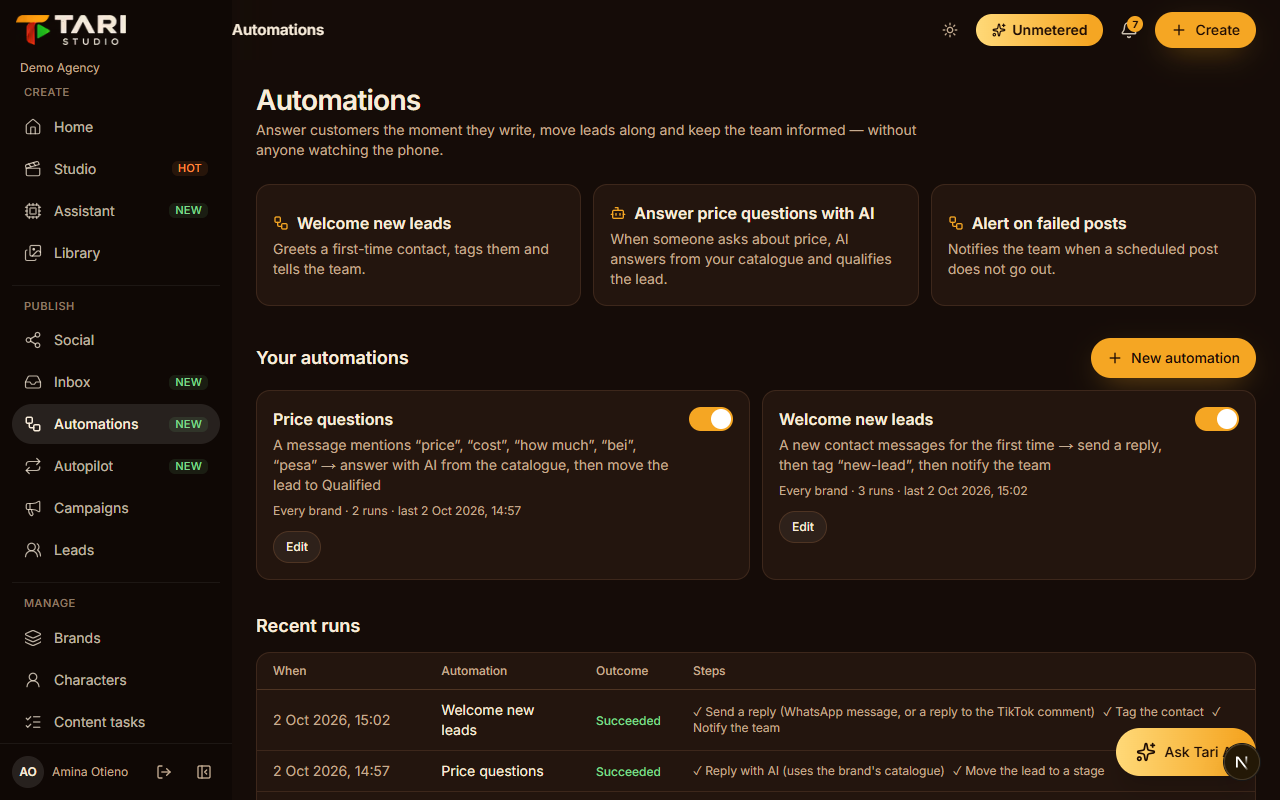Click the TARI Studio logo
Screen dimensions: 1280x800
click(x=71, y=30)
